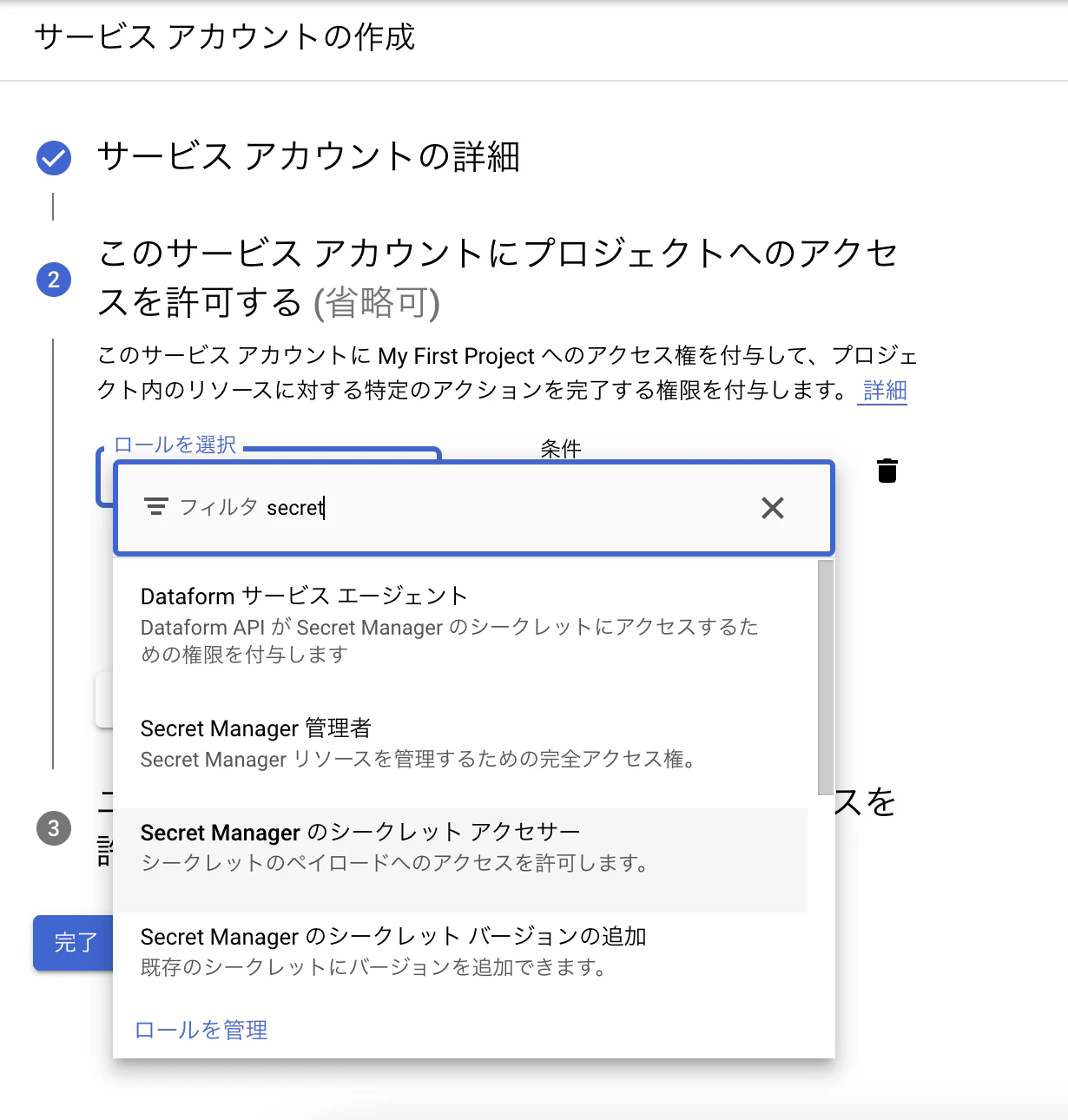Screen dimensions: 1068x1120
Task: Click the step 3 number badge
Action: [54, 828]
